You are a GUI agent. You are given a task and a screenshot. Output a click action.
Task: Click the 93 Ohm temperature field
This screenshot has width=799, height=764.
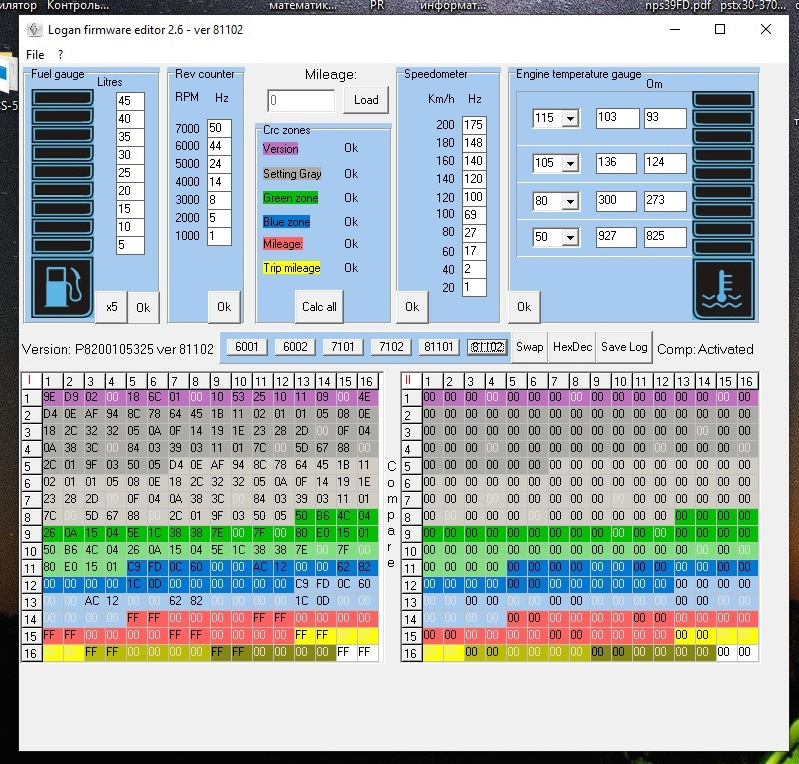[665, 118]
